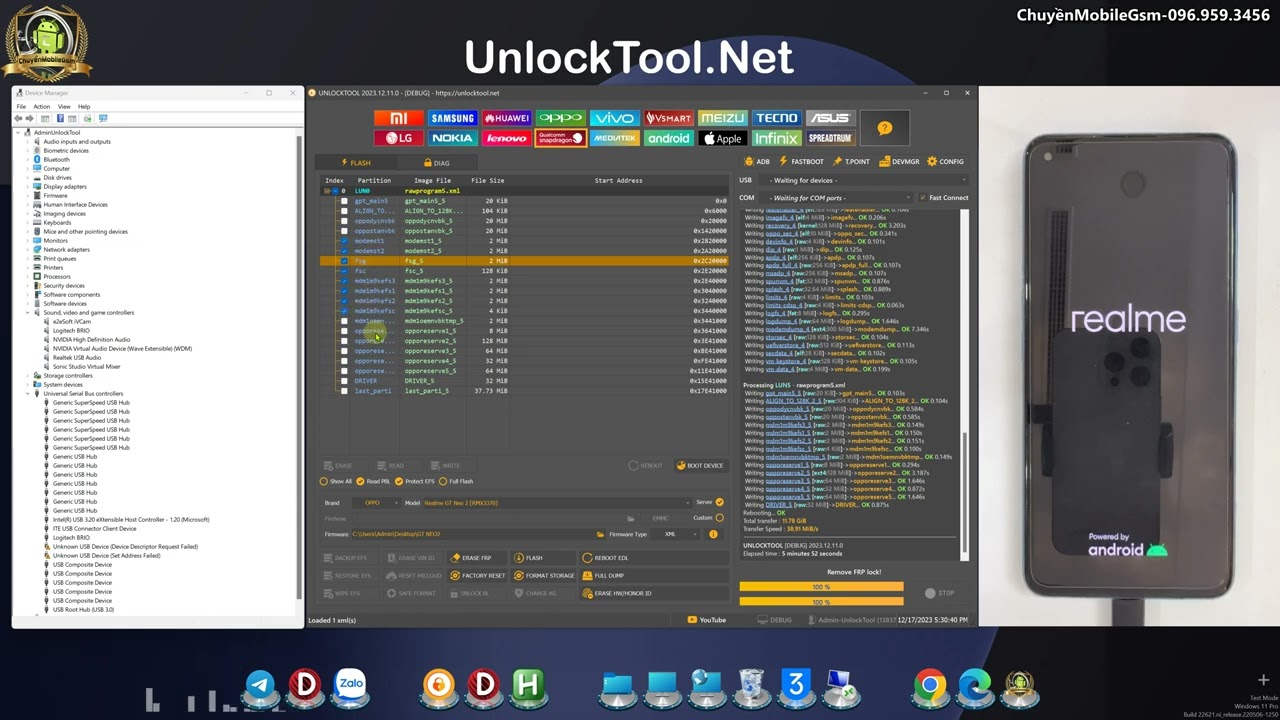Open the T.POINT test point viewer
Screen dimensions: 1280x720
click(852, 161)
